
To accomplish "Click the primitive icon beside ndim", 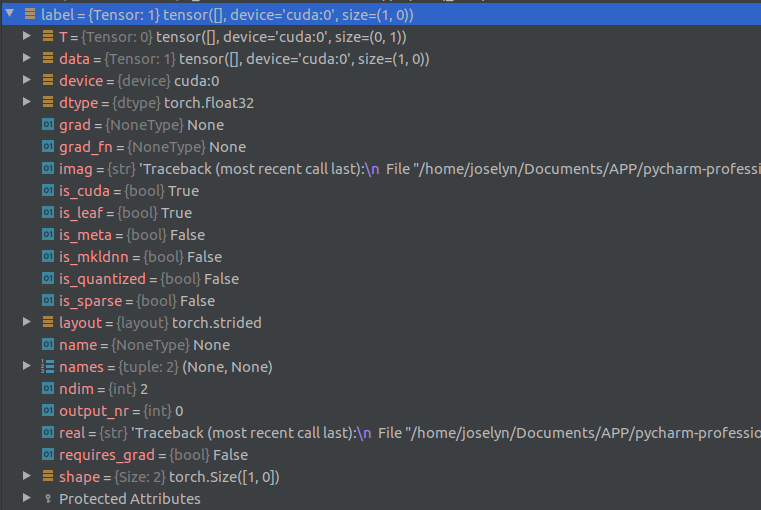I will coord(48,388).
